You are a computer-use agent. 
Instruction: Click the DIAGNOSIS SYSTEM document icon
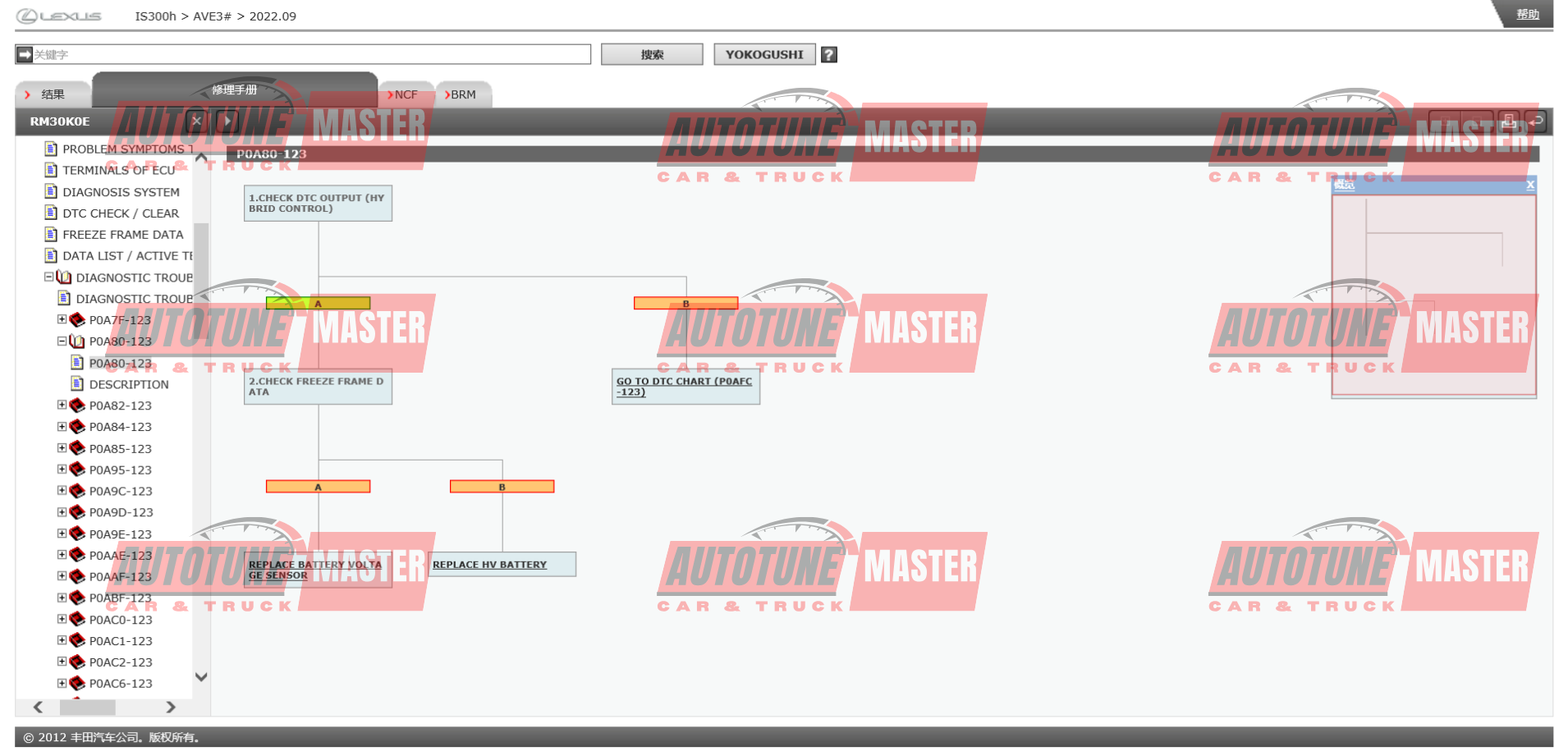51,191
